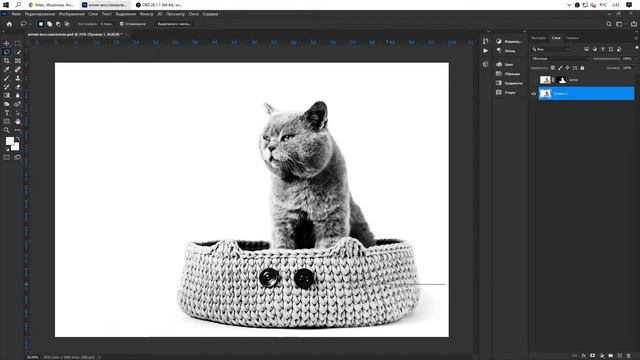Toggle layer filtering switch in Layers panel
Image resolution: width=640 pixels, height=360 pixels.
click(637, 49)
